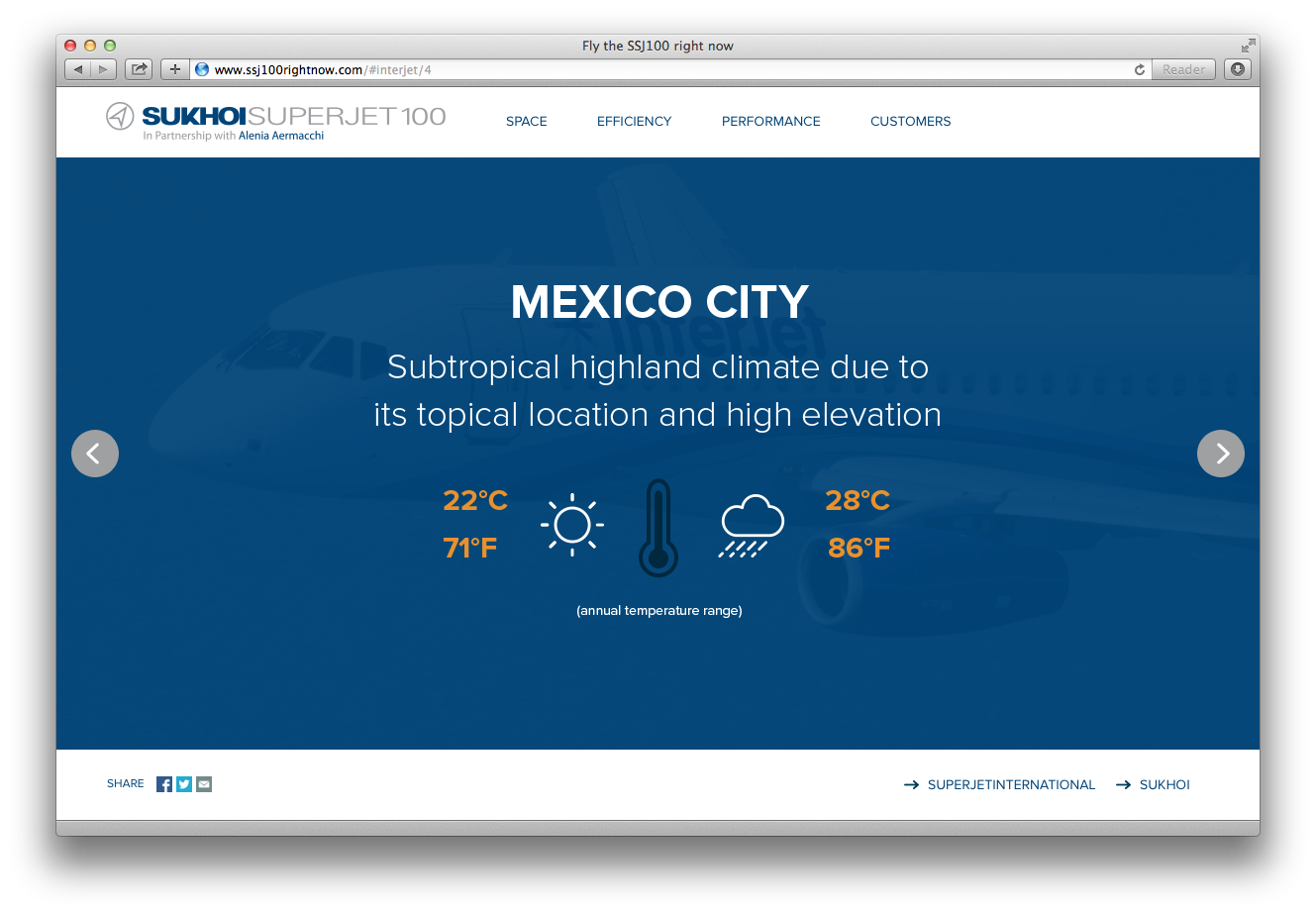Enter fullscreen via window corner arrows
The width and height of the screenshot is (1316, 914).
pos(1248,46)
